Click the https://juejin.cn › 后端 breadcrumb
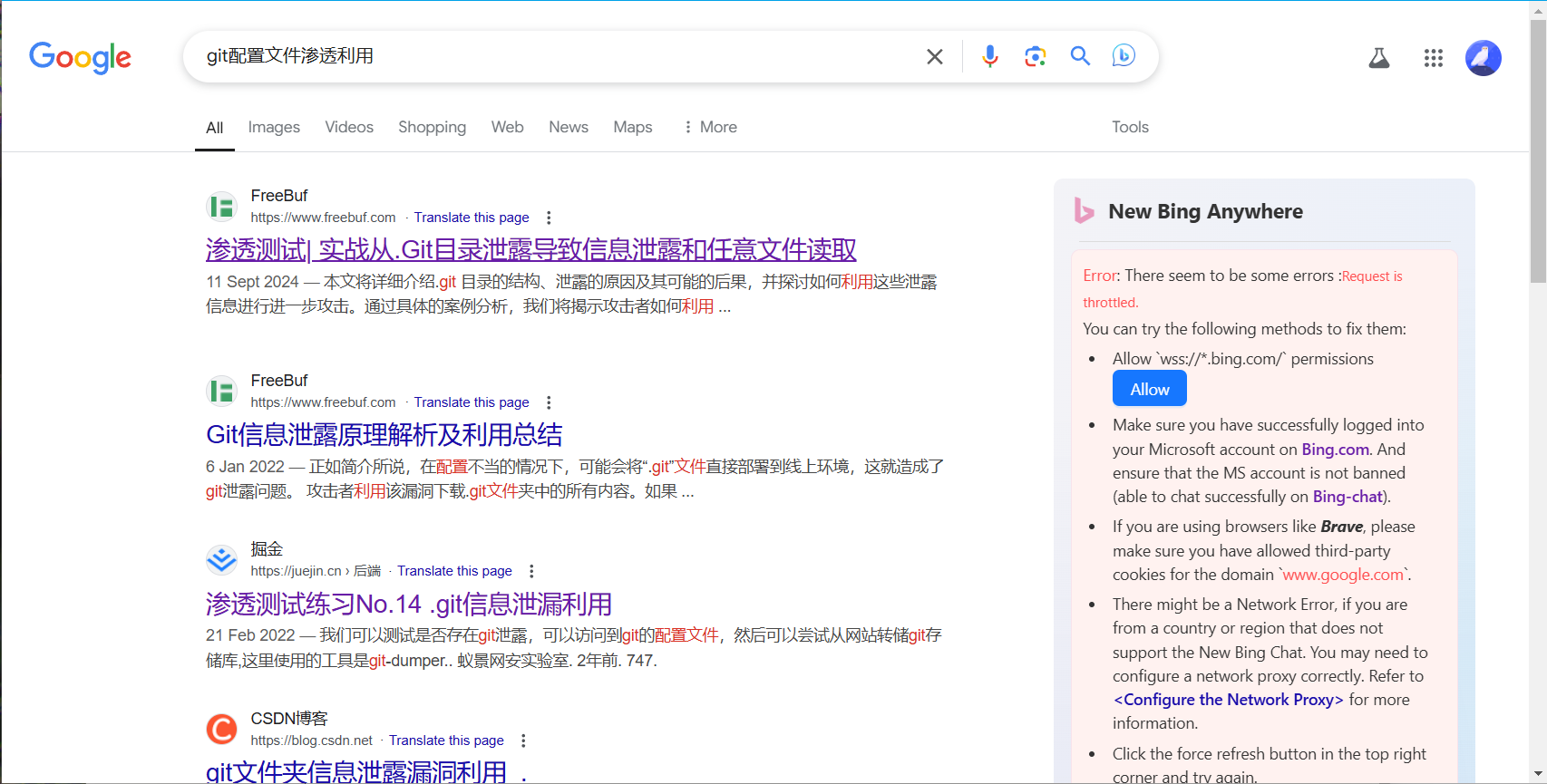Viewport: 1547px width, 784px height. point(316,571)
